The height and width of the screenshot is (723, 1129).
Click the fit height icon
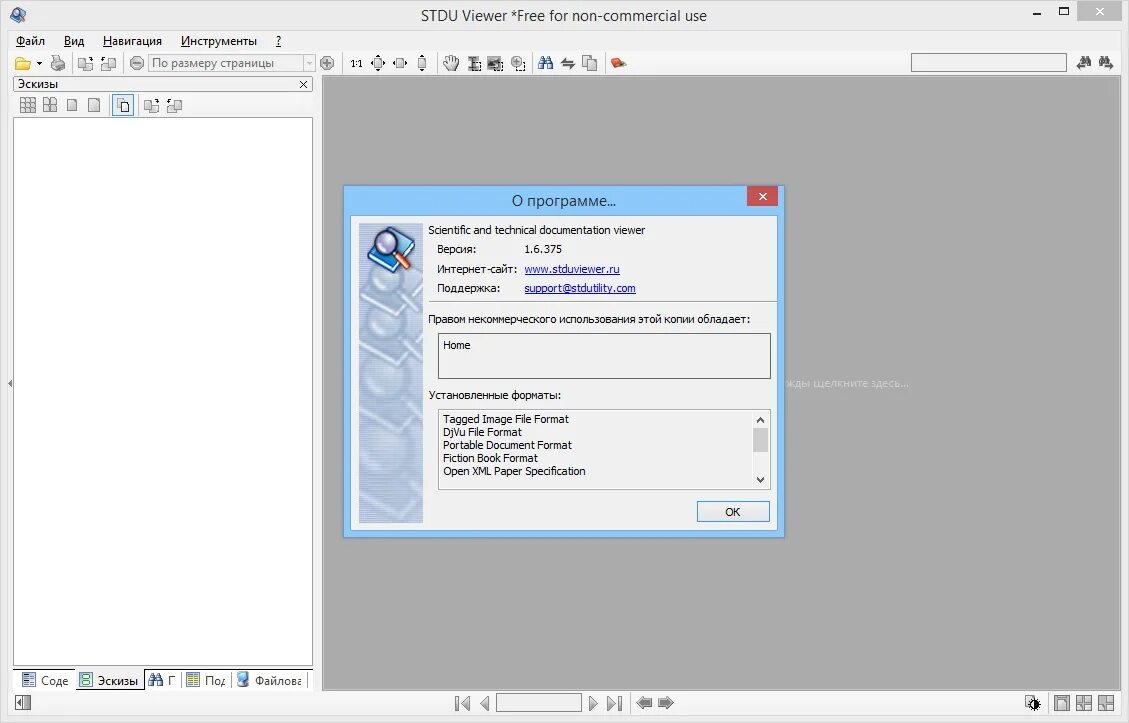(x=422, y=63)
